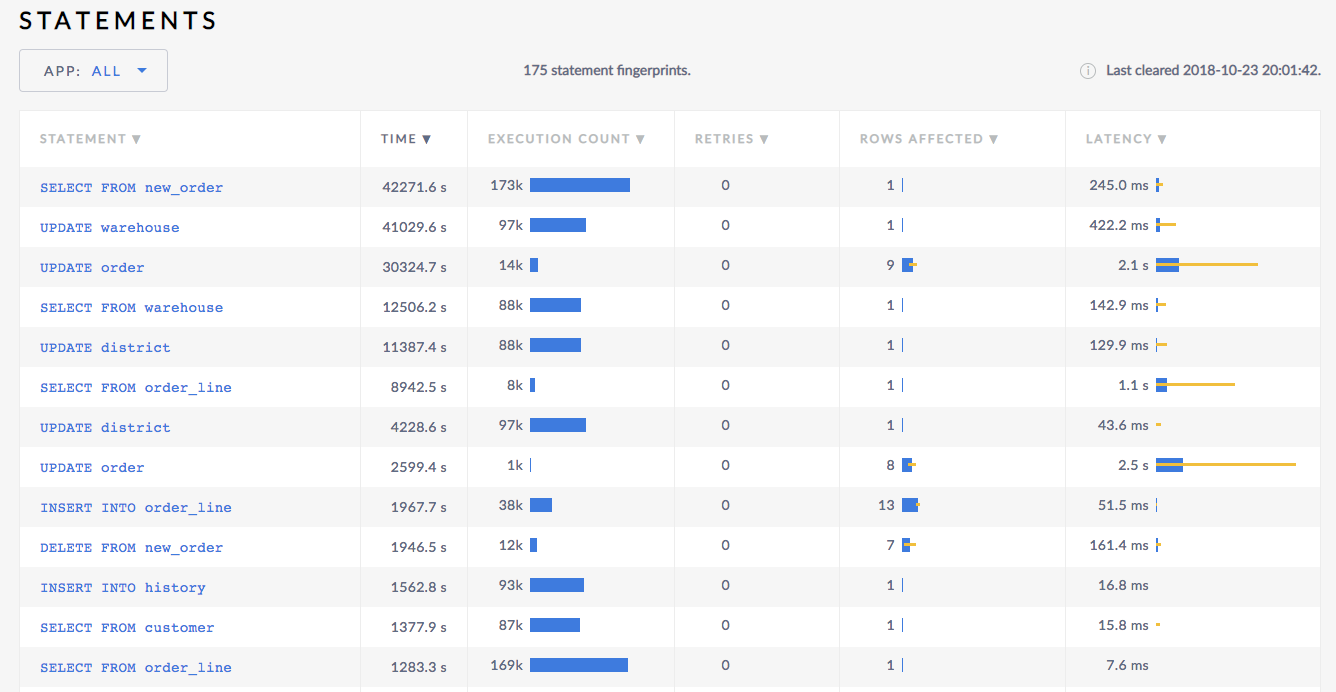
Task: Click the info icon beside Last cleared
Action: coord(1087,71)
